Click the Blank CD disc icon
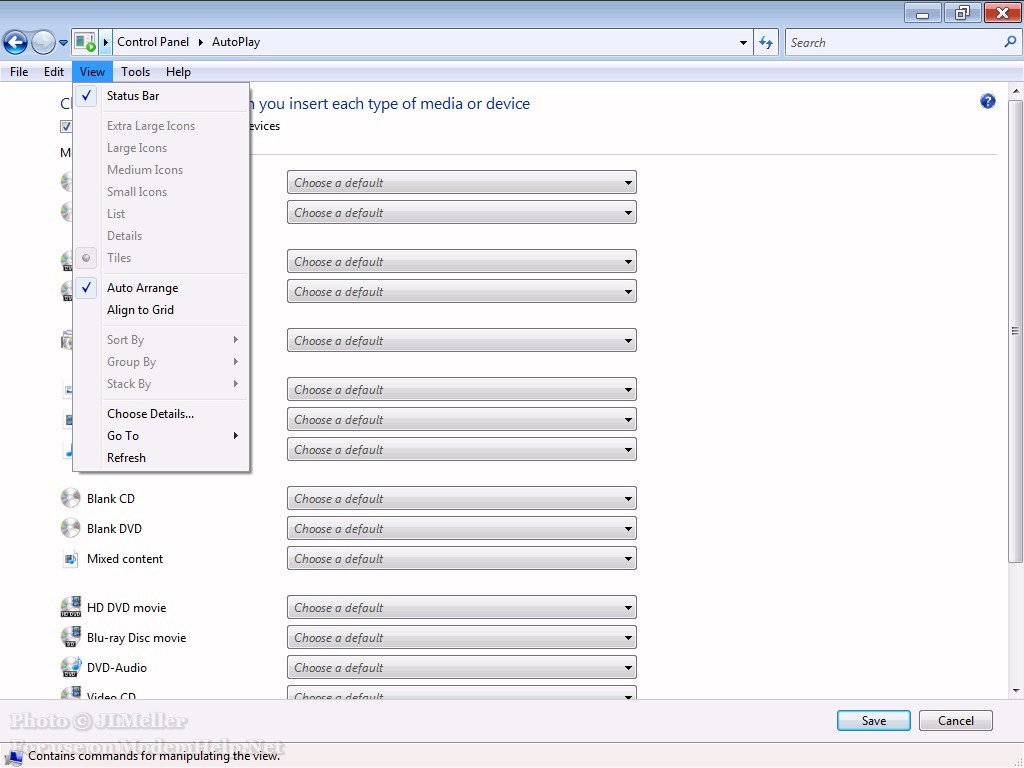 coord(71,498)
